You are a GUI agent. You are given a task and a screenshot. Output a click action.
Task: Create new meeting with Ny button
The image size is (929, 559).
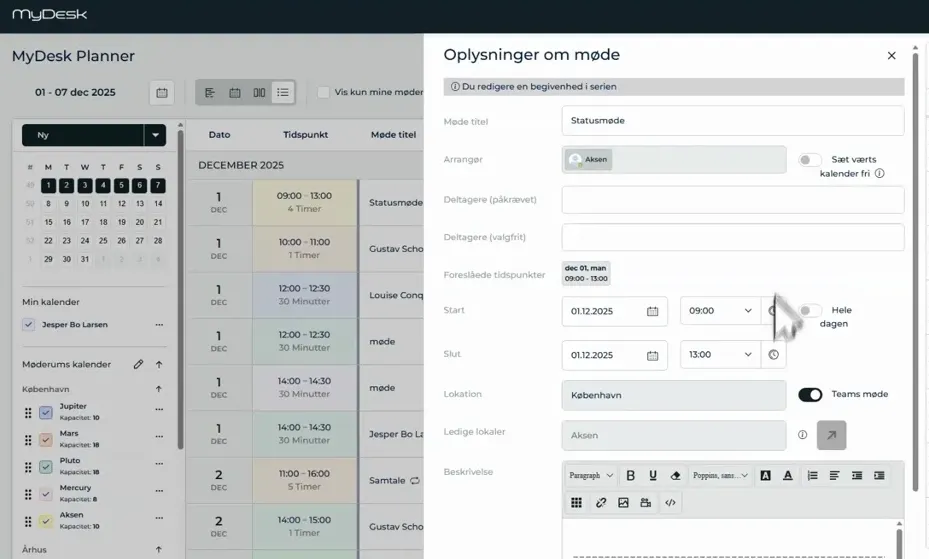[x=83, y=135]
